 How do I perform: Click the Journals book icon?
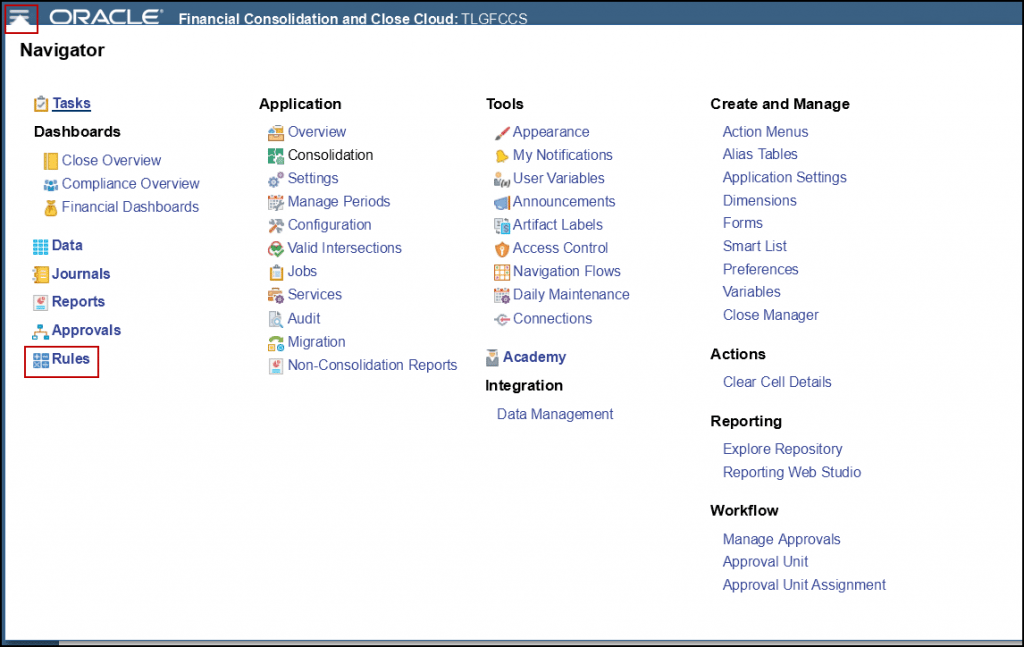point(40,274)
